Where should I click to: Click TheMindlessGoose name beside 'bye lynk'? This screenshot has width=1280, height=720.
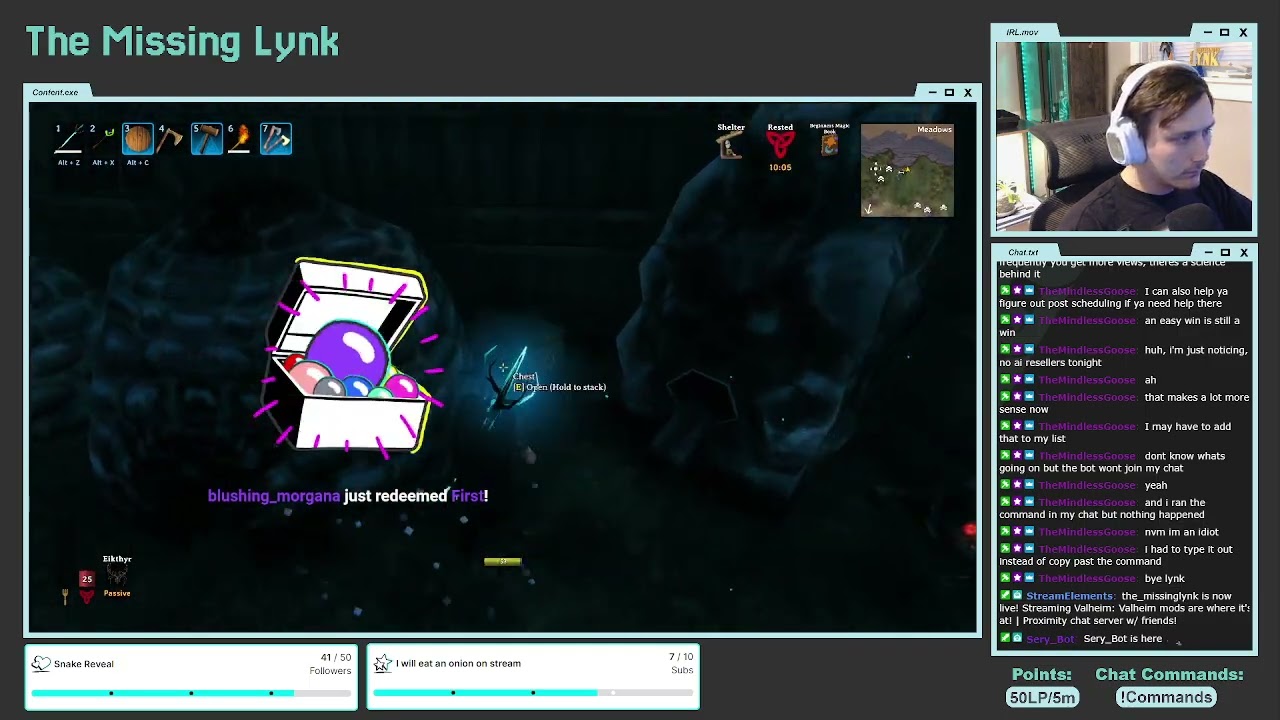click(x=1086, y=578)
